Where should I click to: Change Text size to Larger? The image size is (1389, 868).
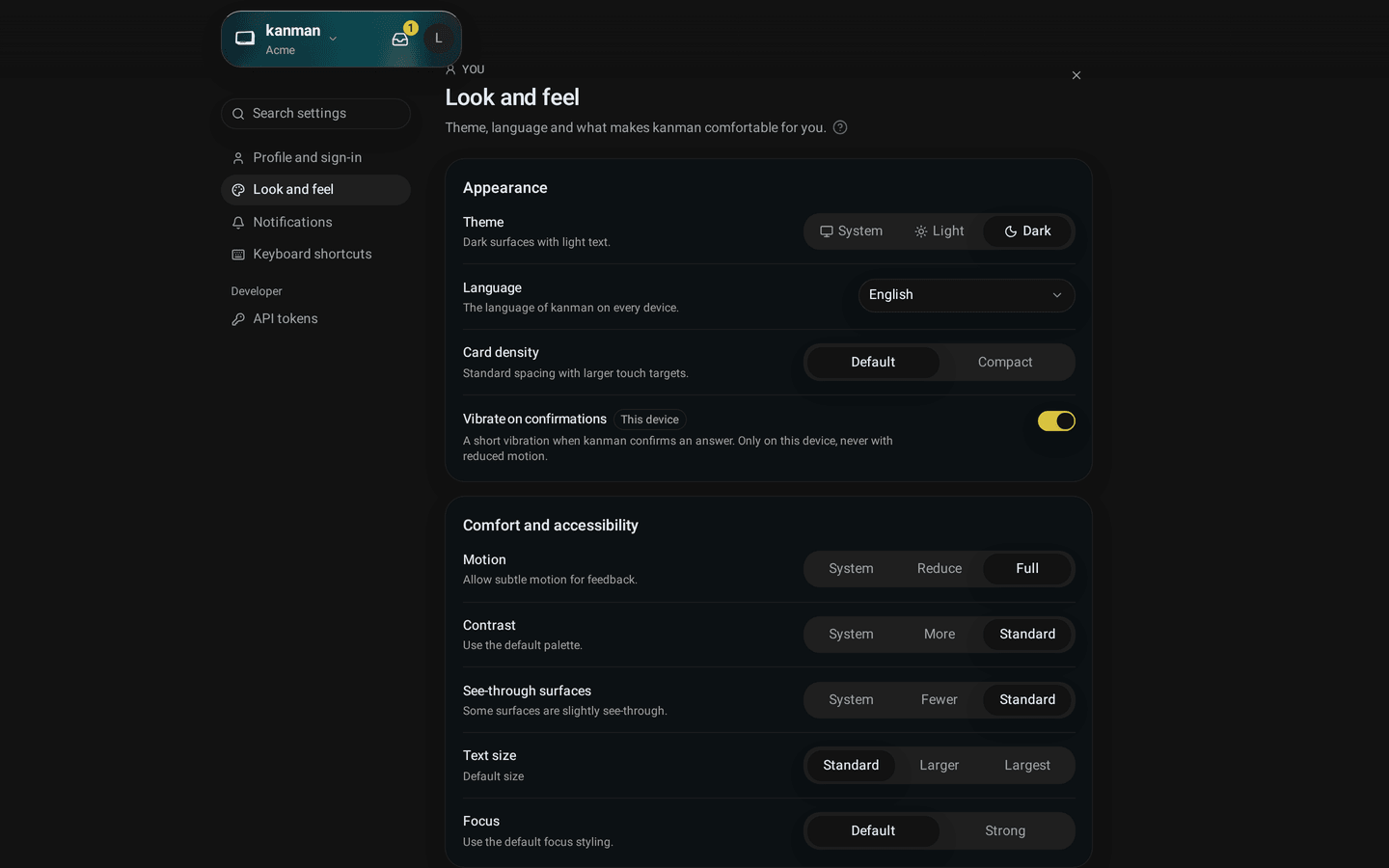940,766
